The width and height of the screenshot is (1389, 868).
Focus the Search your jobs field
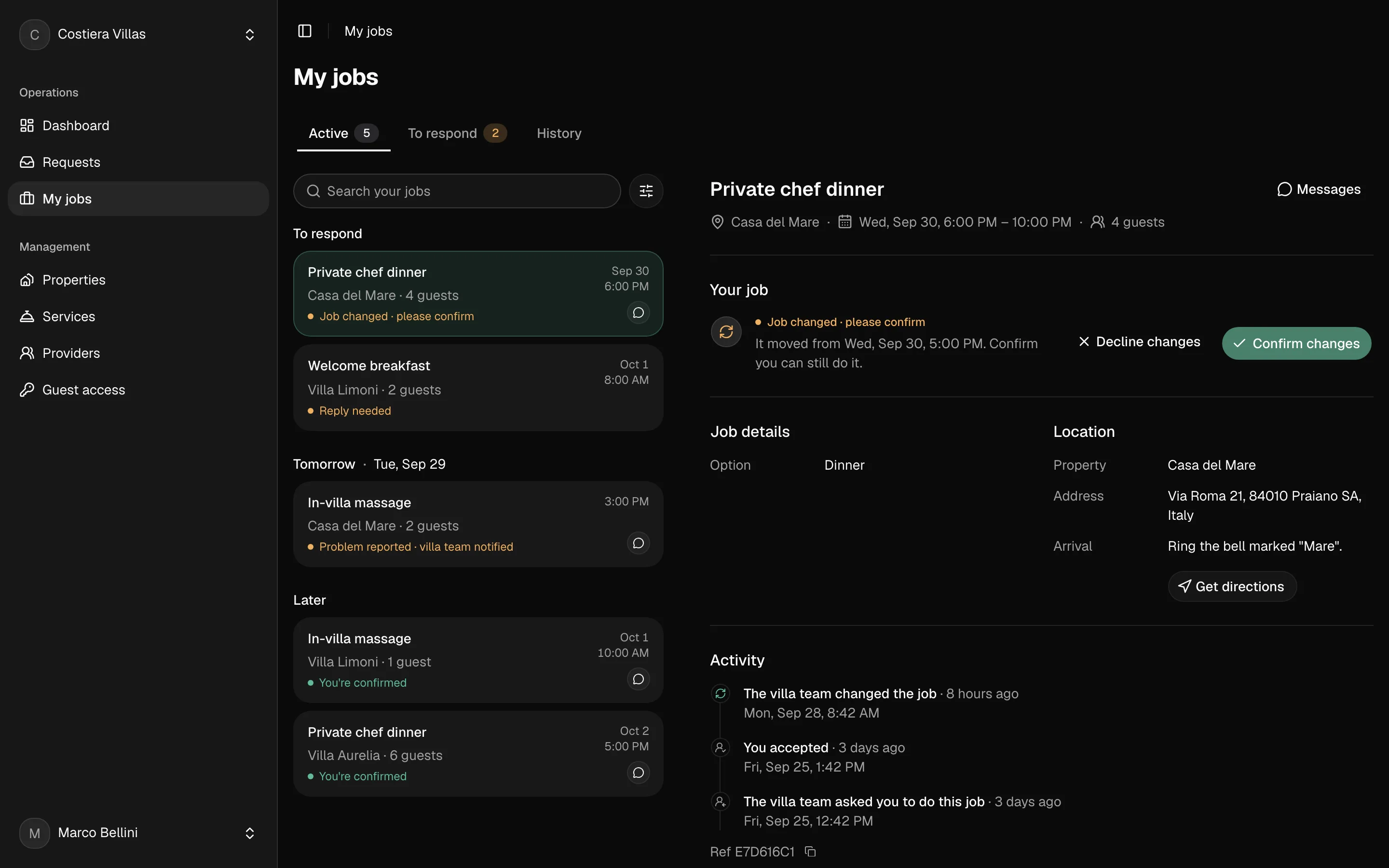point(457,191)
